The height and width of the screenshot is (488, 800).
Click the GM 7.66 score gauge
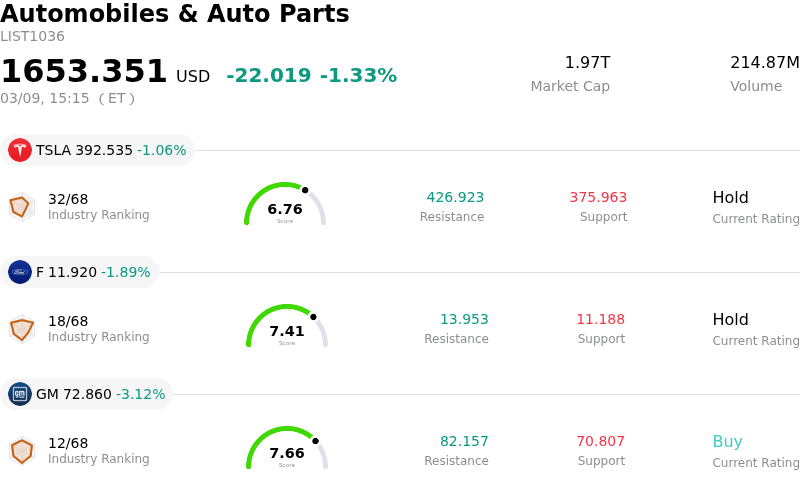pyautogui.click(x=287, y=449)
